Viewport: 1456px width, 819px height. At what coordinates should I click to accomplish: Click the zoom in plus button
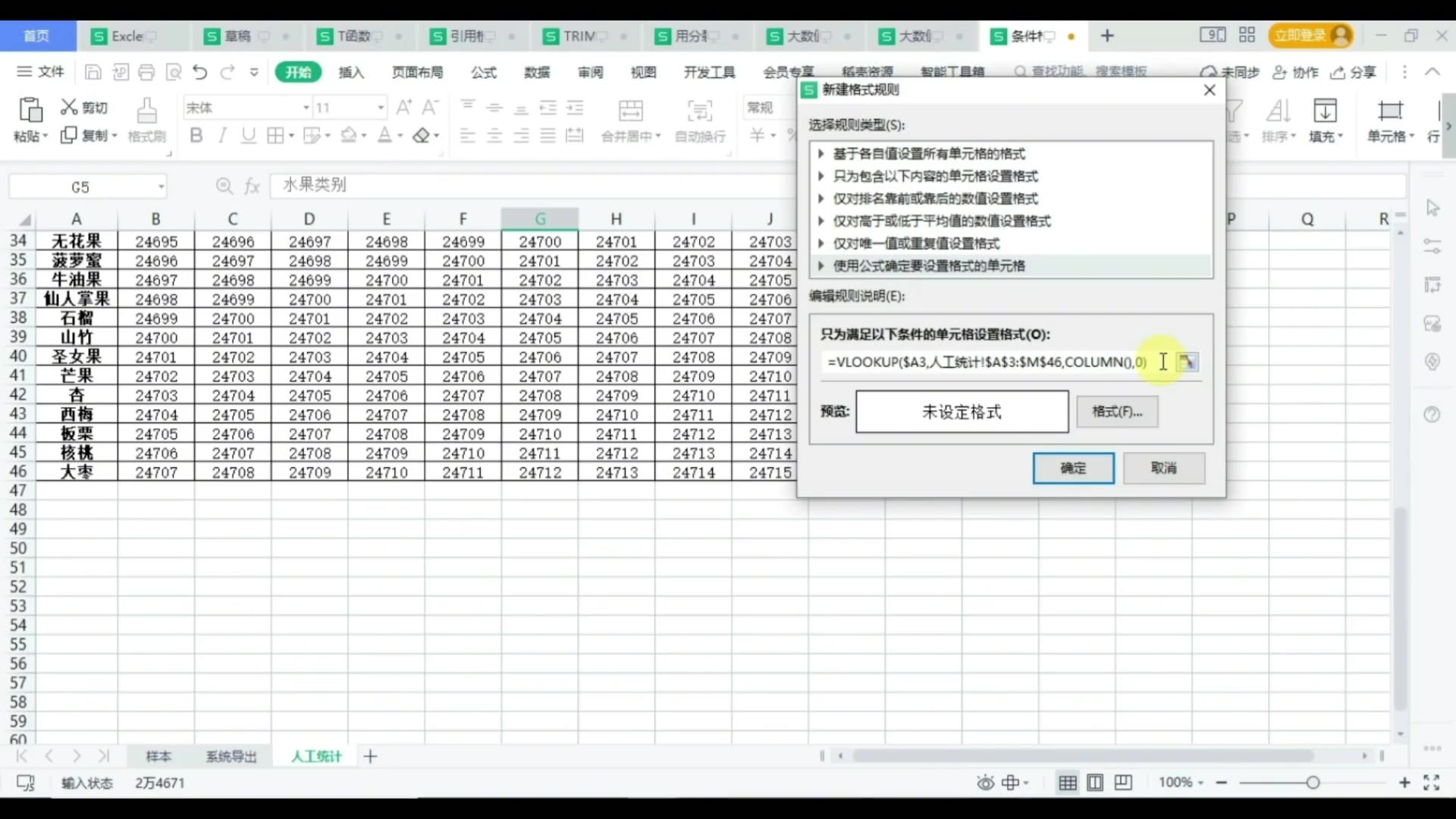point(1404,783)
